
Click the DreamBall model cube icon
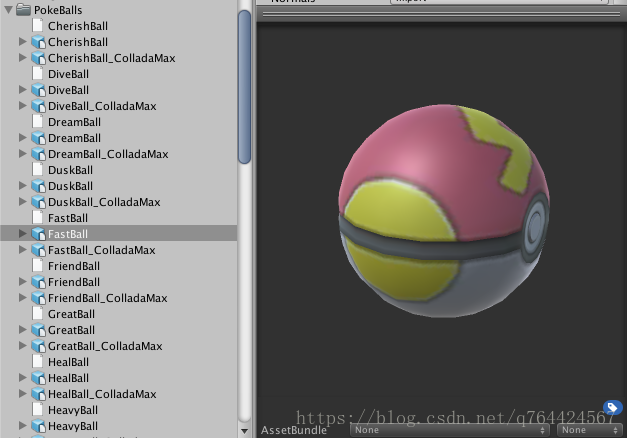click(x=38, y=138)
